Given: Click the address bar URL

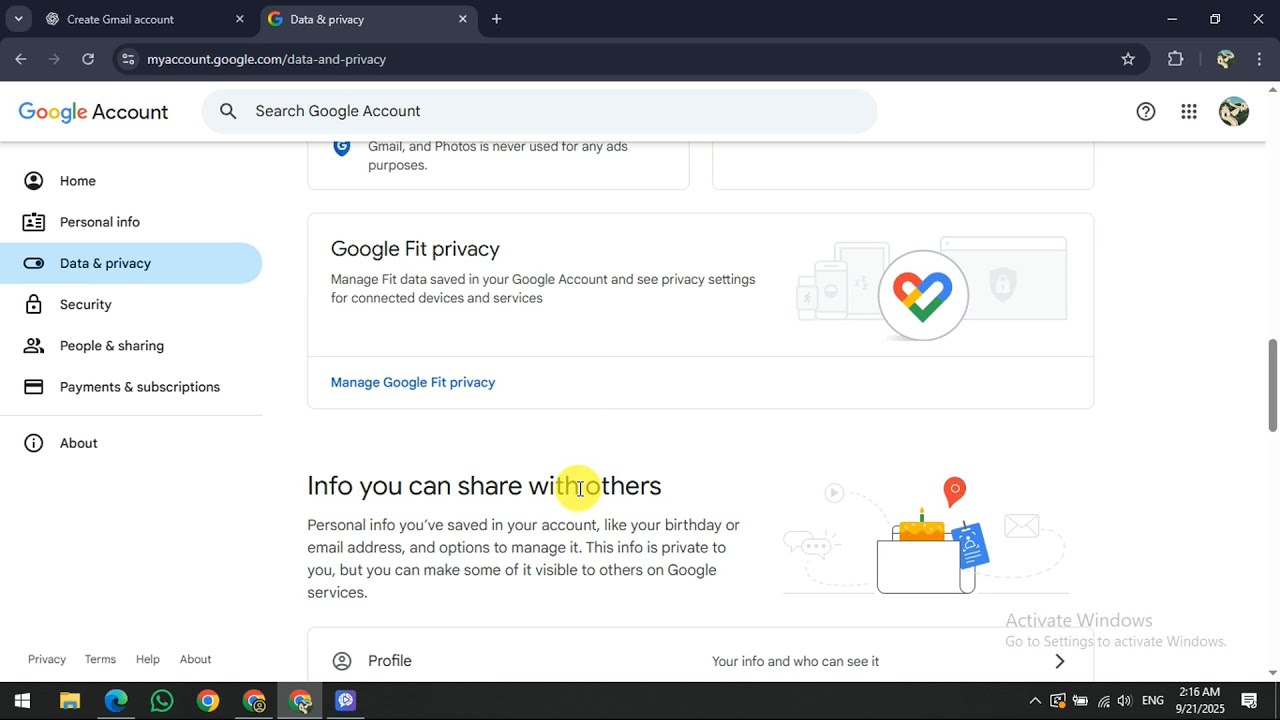Looking at the screenshot, I should click(266, 59).
